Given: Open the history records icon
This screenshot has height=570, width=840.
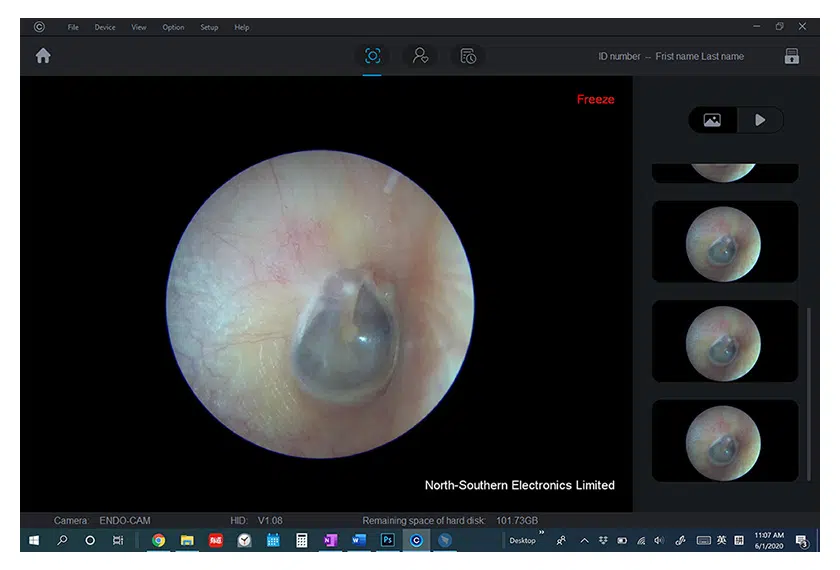Looking at the screenshot, I should click(467, 57).
